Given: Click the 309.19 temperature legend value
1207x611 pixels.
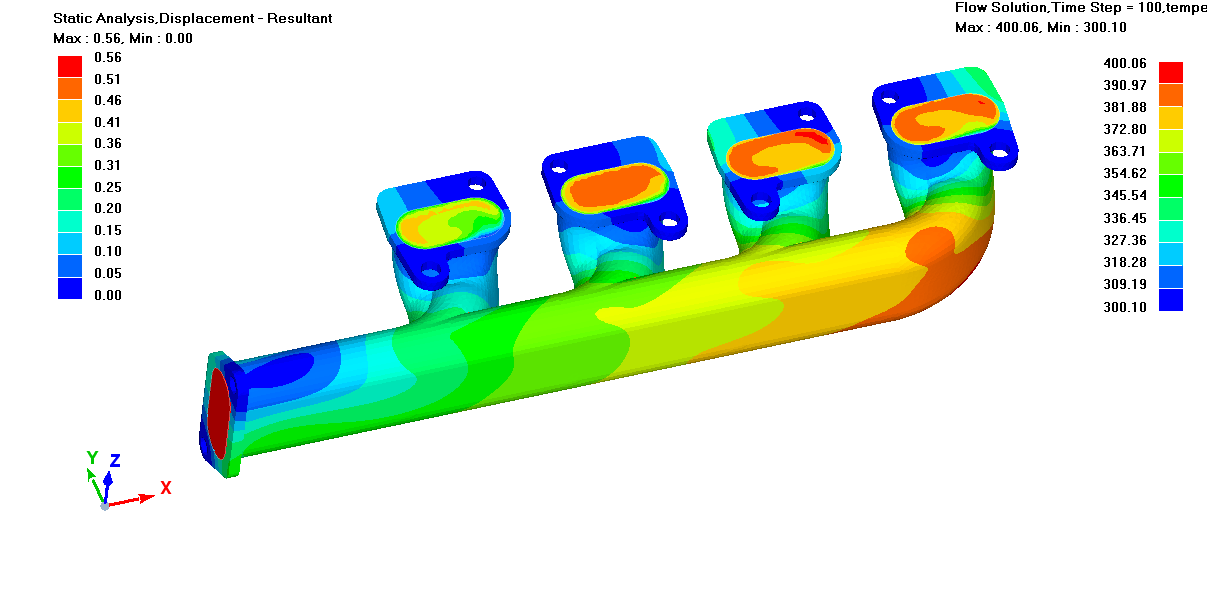Looking at the screenshot, I should point(1125,284).
